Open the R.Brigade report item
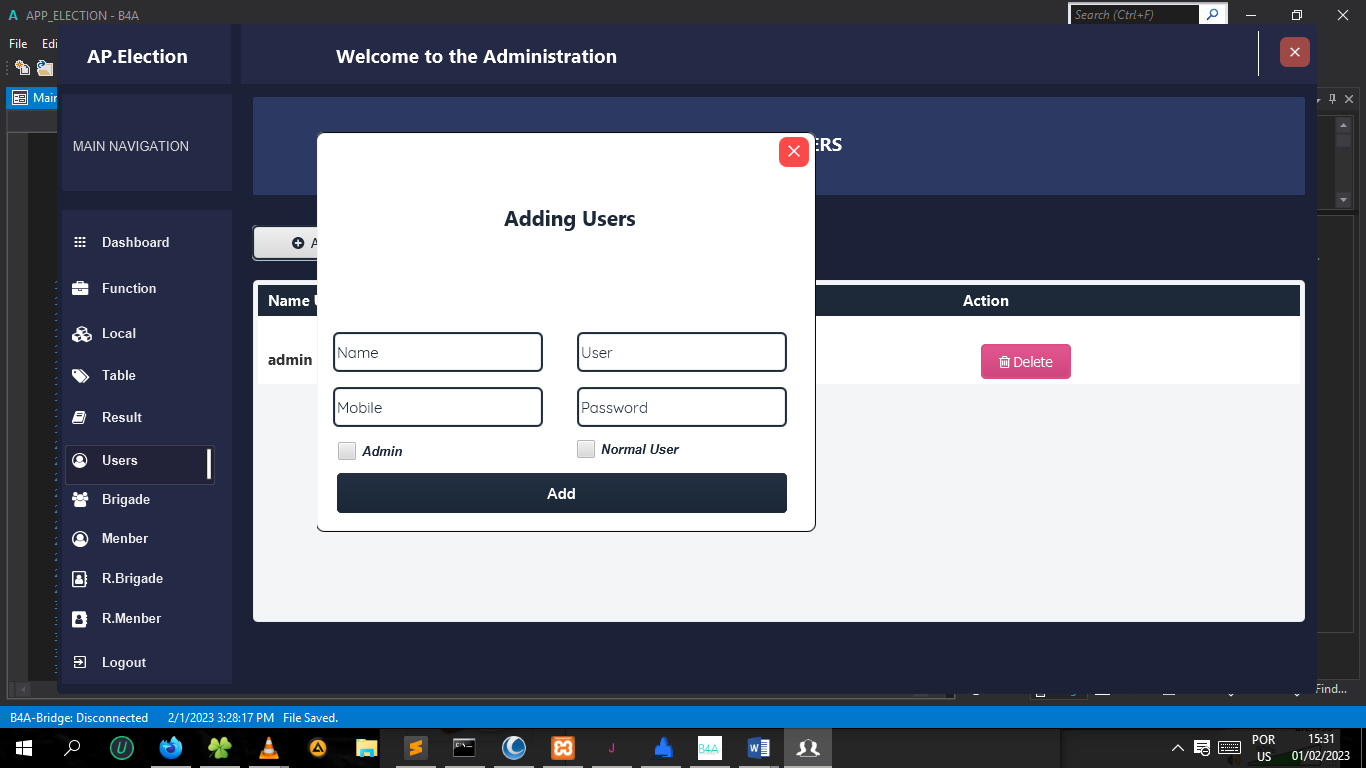 pos(132,578)
